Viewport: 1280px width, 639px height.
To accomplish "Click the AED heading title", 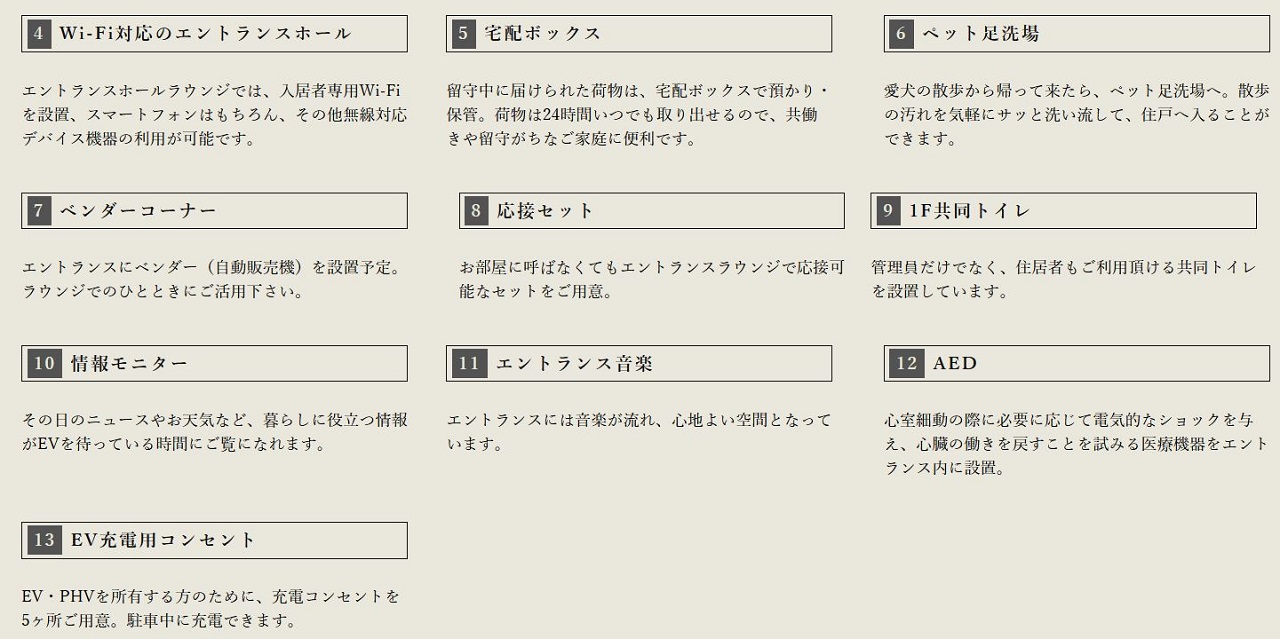I will [x=955, y=364].
